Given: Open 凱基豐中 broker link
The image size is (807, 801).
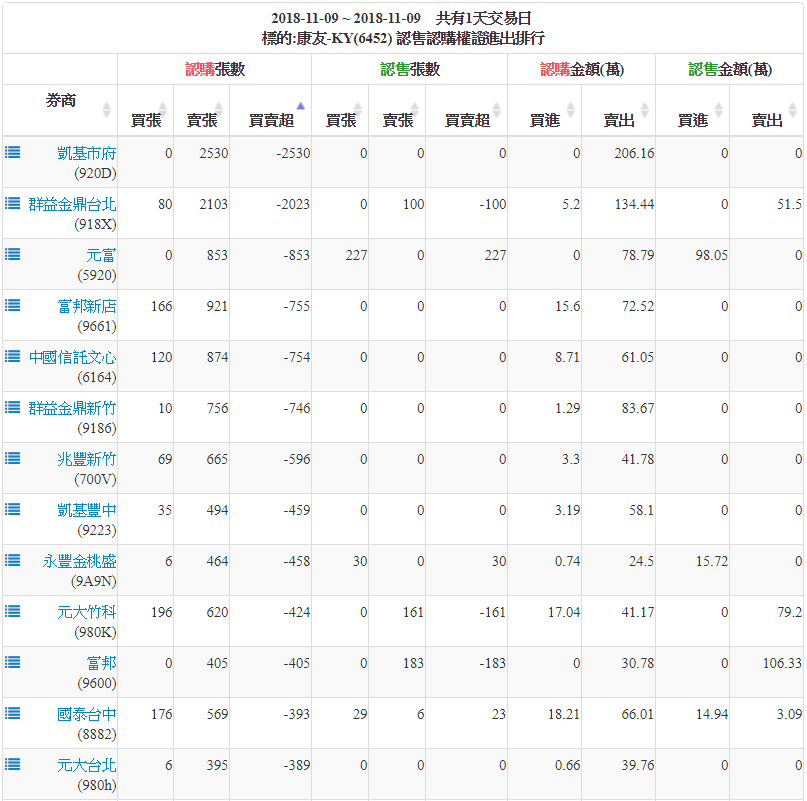Looking at the screenshot, I should pyautogui.click(x=86, y=510).
